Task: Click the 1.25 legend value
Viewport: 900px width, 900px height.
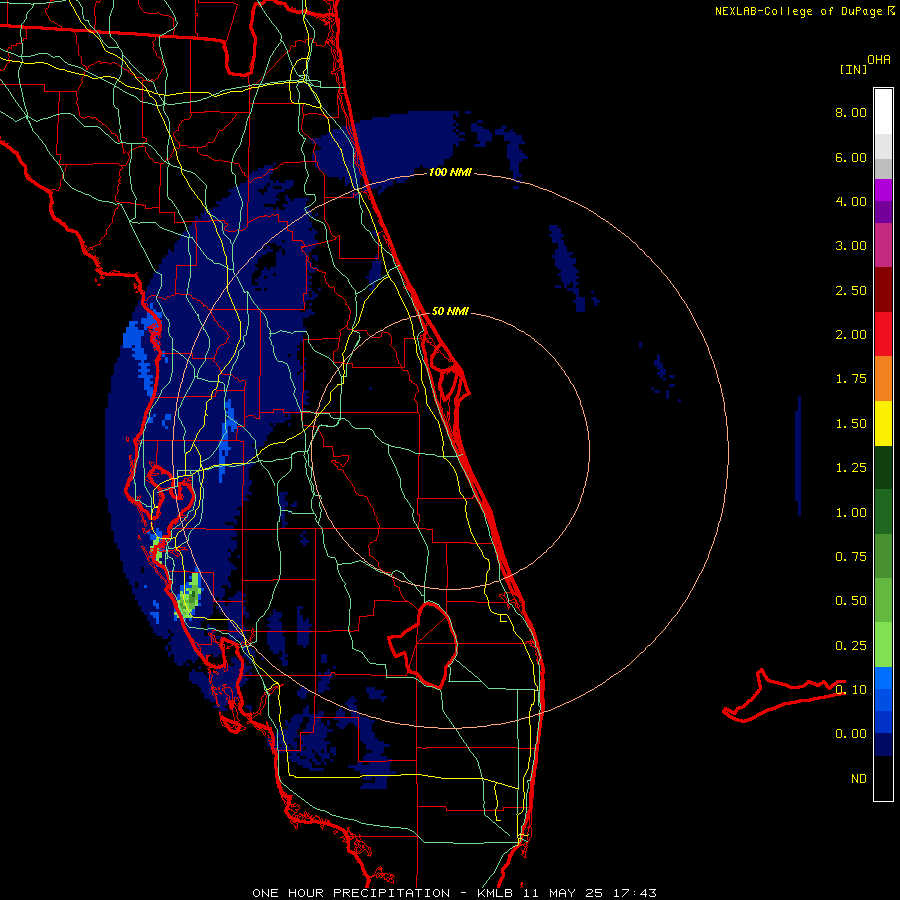Action: (x=851, y=468)
